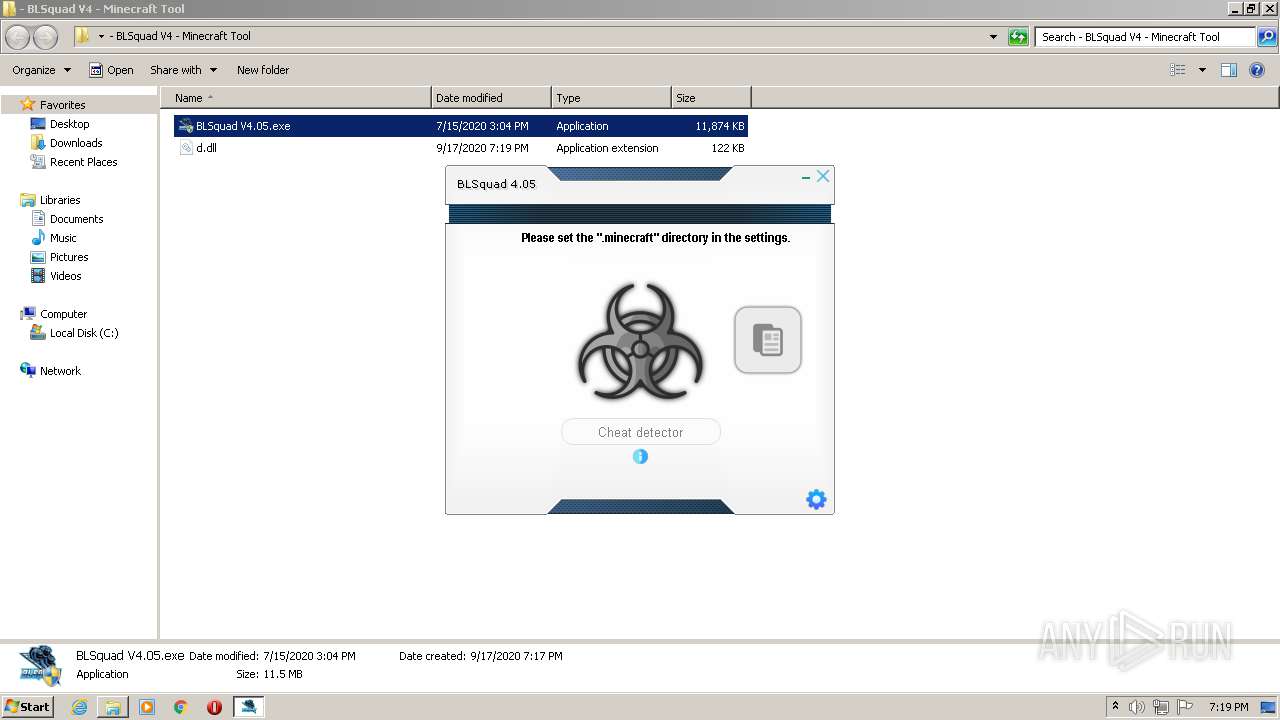Click the Explorer back navigation button
Screen dimensions: 1280x720
(17, 37)
